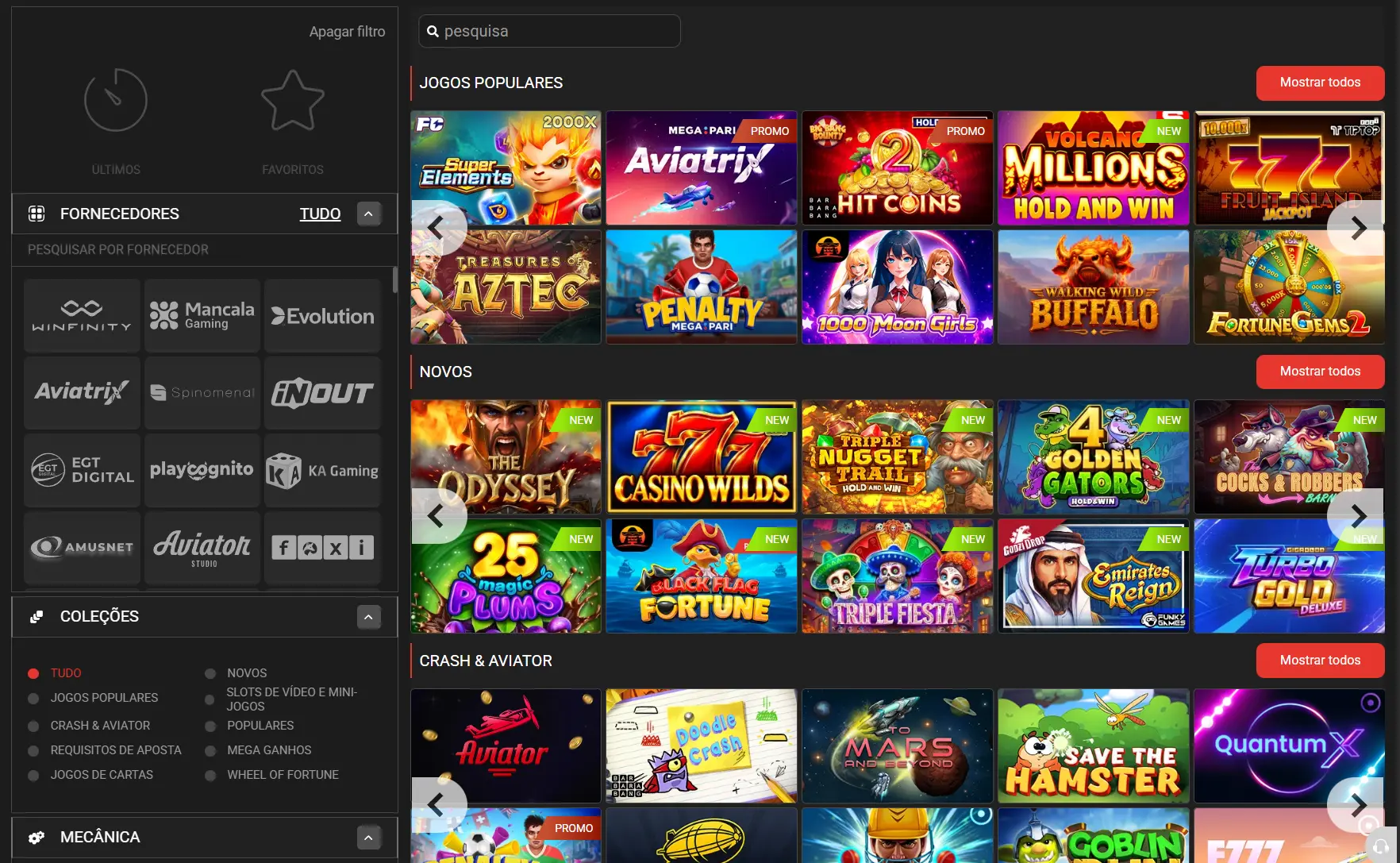Select Crash & Aviator collection radio option
This screenshot has width=1400, height=863.
pyautogui.click(x=33, y=726)
